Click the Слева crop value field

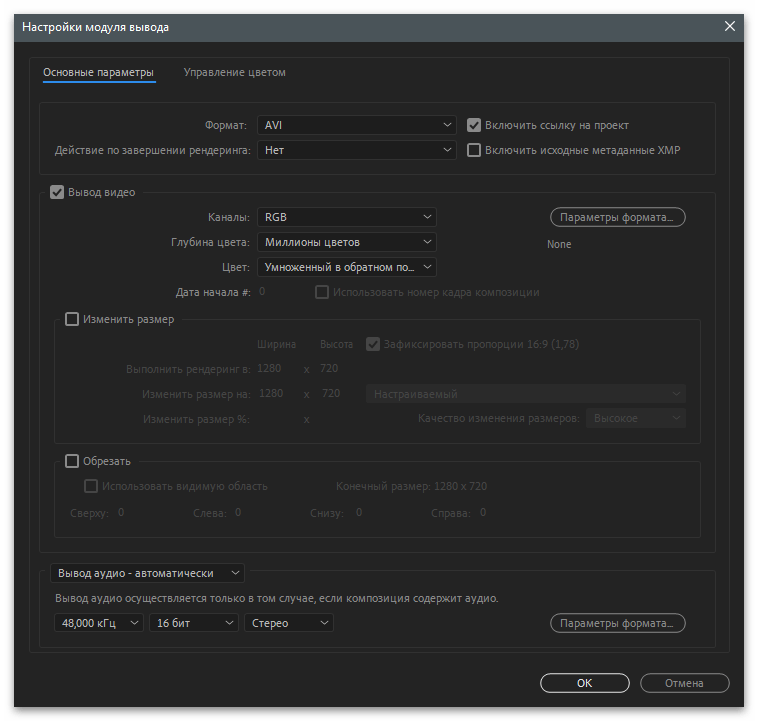238,513
